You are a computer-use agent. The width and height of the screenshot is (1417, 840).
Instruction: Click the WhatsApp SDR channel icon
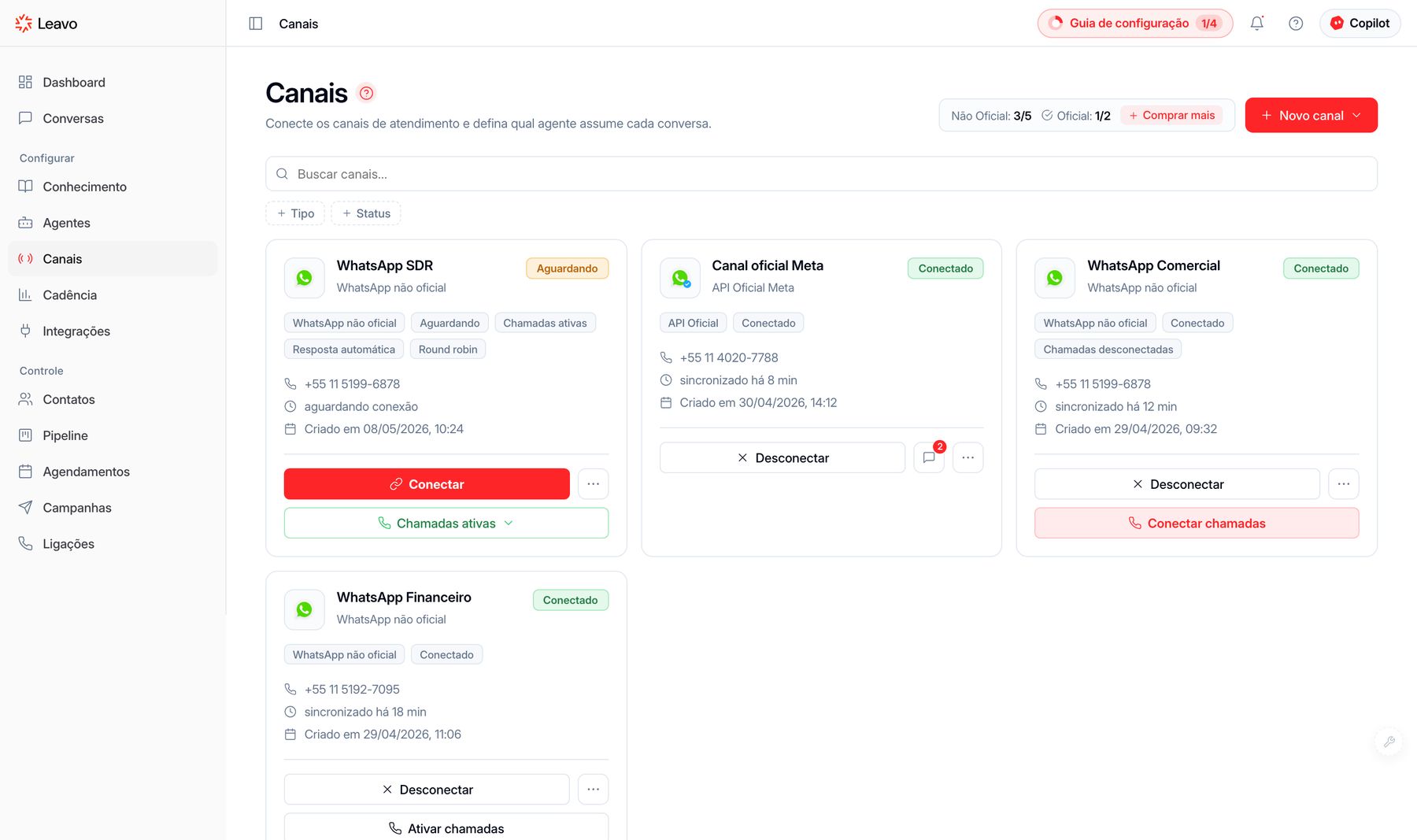coord(305,278)
